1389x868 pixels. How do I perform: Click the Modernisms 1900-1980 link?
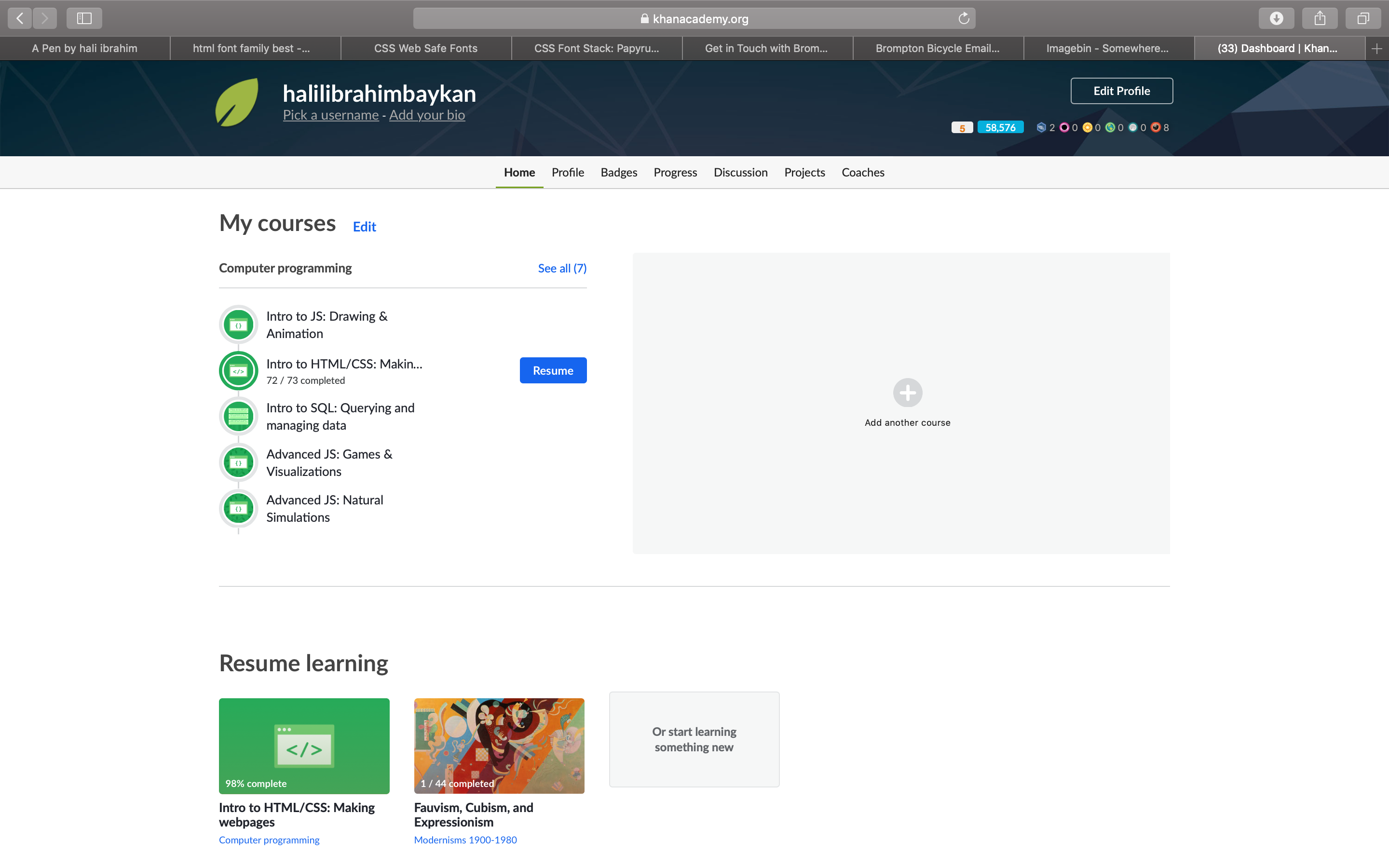tap(465, 840)
